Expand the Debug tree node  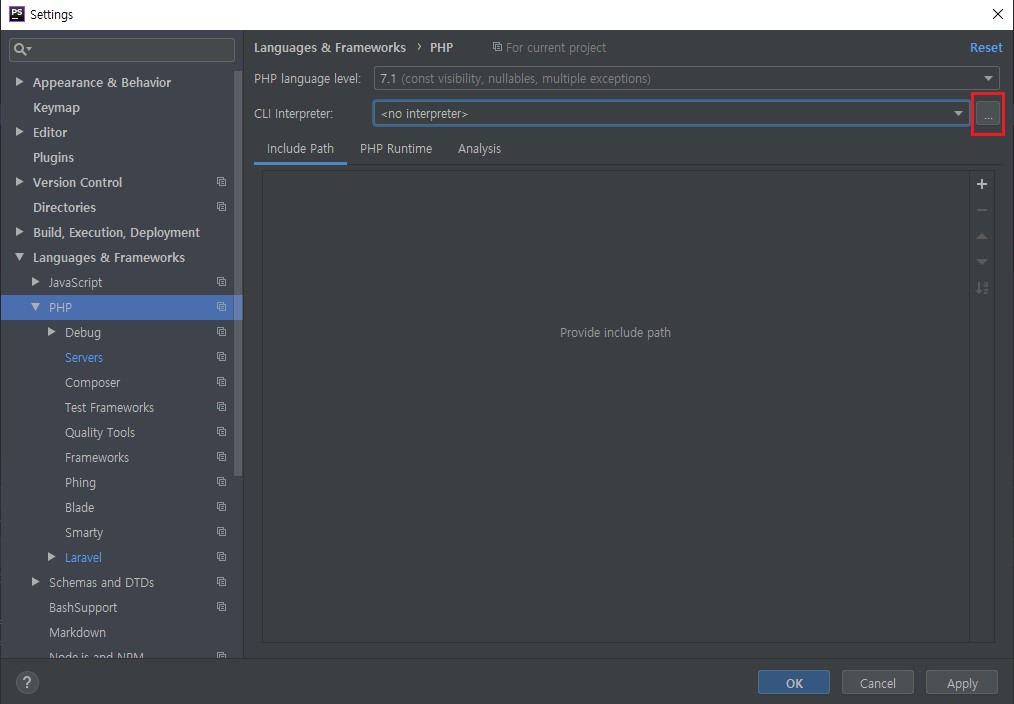pyautogui.click(x=52, y=332)
